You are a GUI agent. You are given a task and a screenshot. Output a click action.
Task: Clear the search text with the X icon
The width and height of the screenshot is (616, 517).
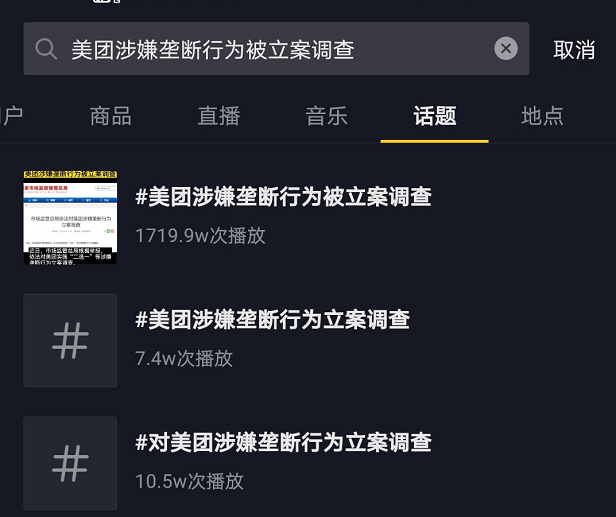click(506, 48)
